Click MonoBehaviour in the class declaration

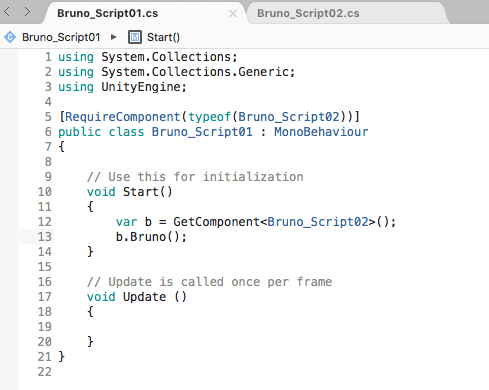(x=321, y=132)
